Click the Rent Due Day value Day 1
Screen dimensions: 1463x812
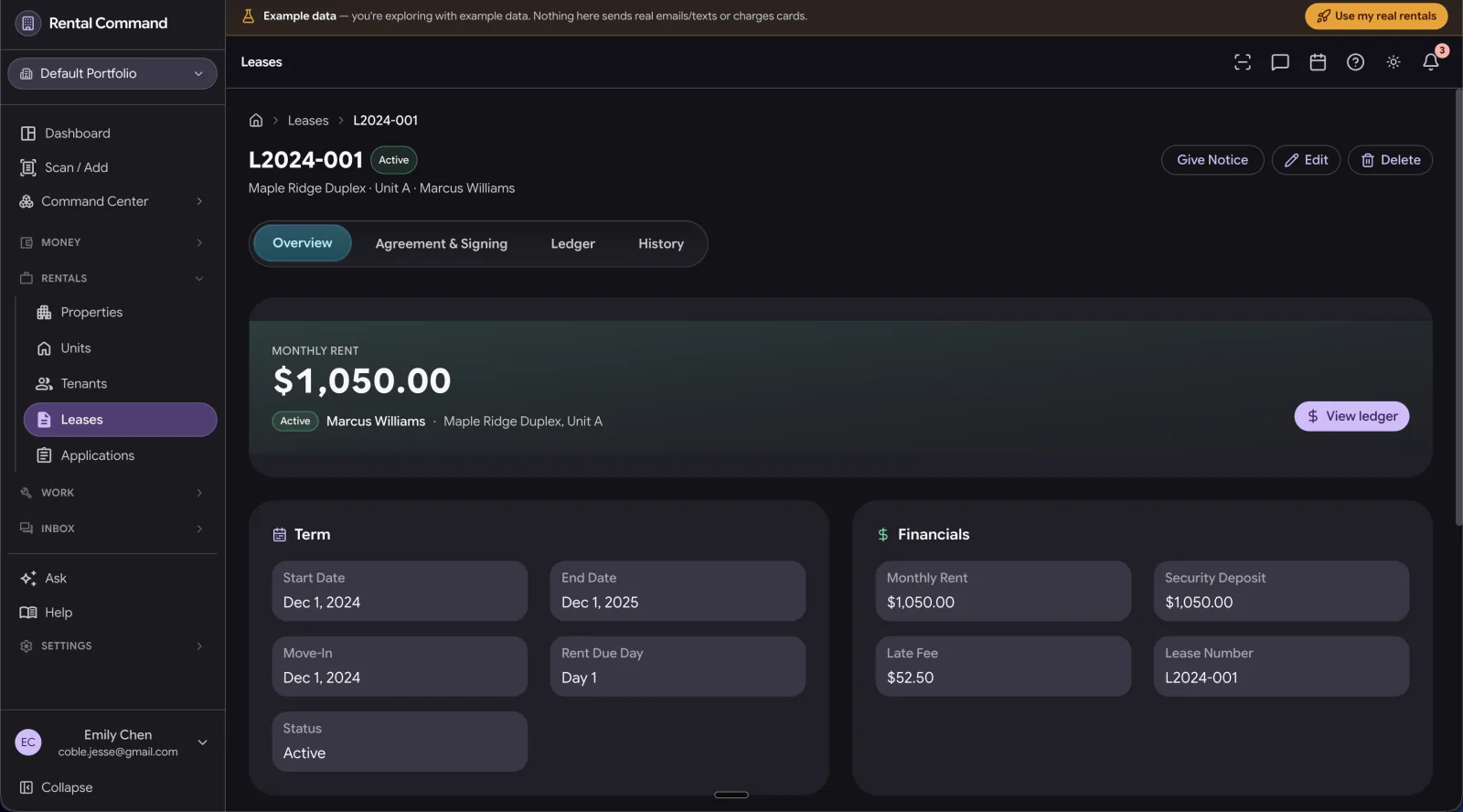pyautogui.click(x=579, y=678)
